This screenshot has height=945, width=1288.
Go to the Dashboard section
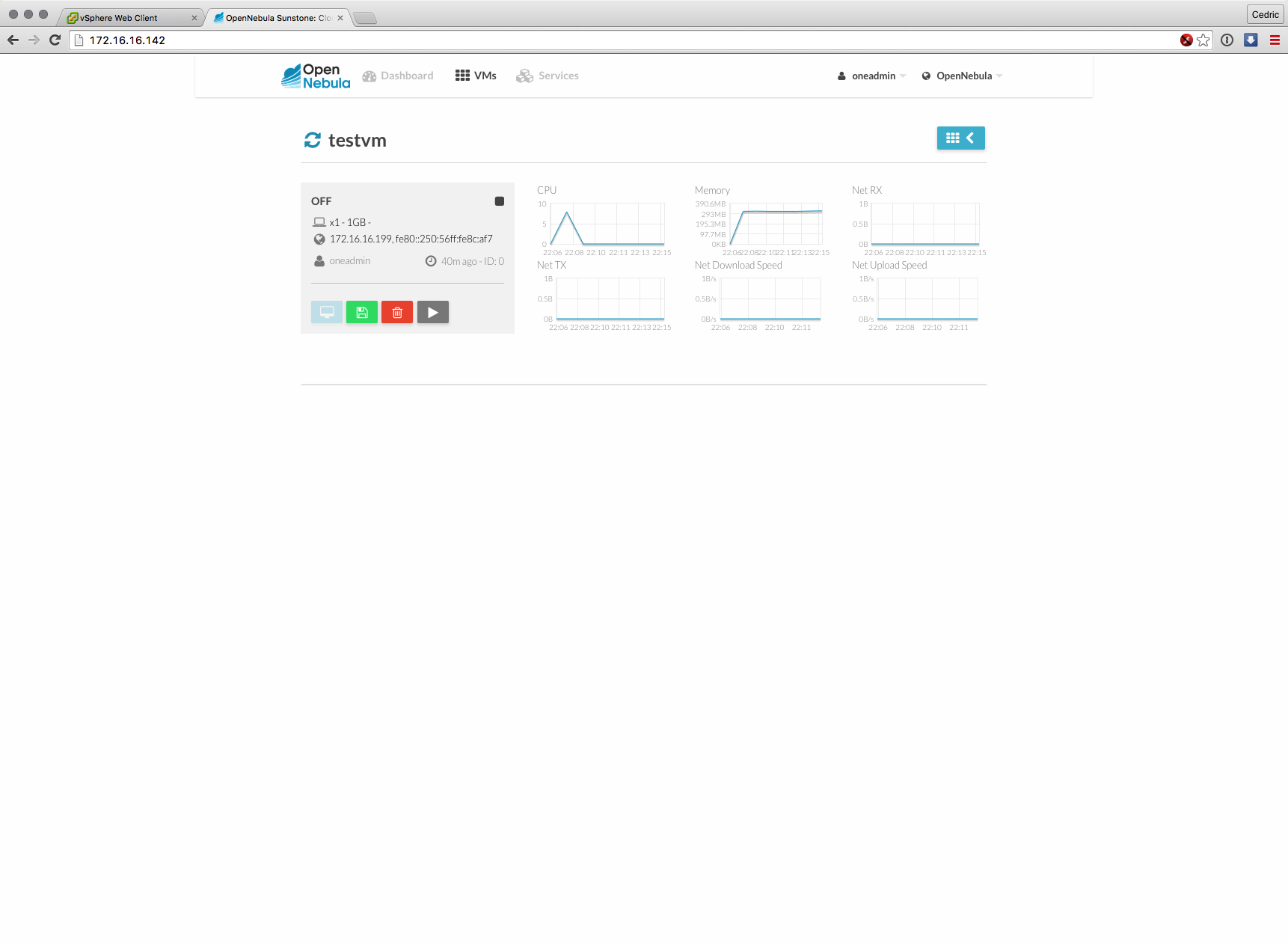398,76
